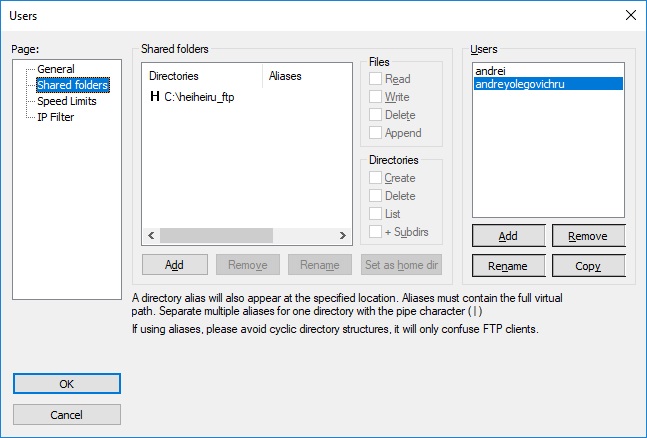Click the Aliases column header
This screenshot has width=647, height=438.
point(307,76)
